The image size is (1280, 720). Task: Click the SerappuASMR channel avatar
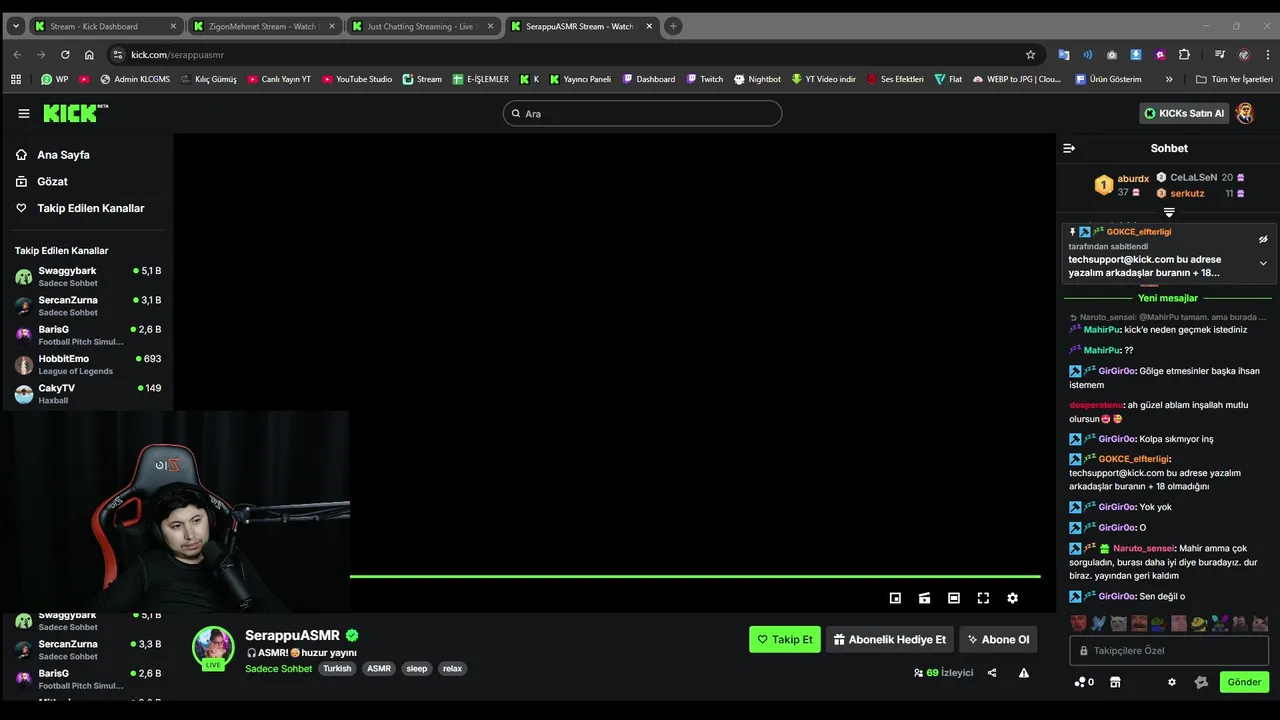click(213, 648)
